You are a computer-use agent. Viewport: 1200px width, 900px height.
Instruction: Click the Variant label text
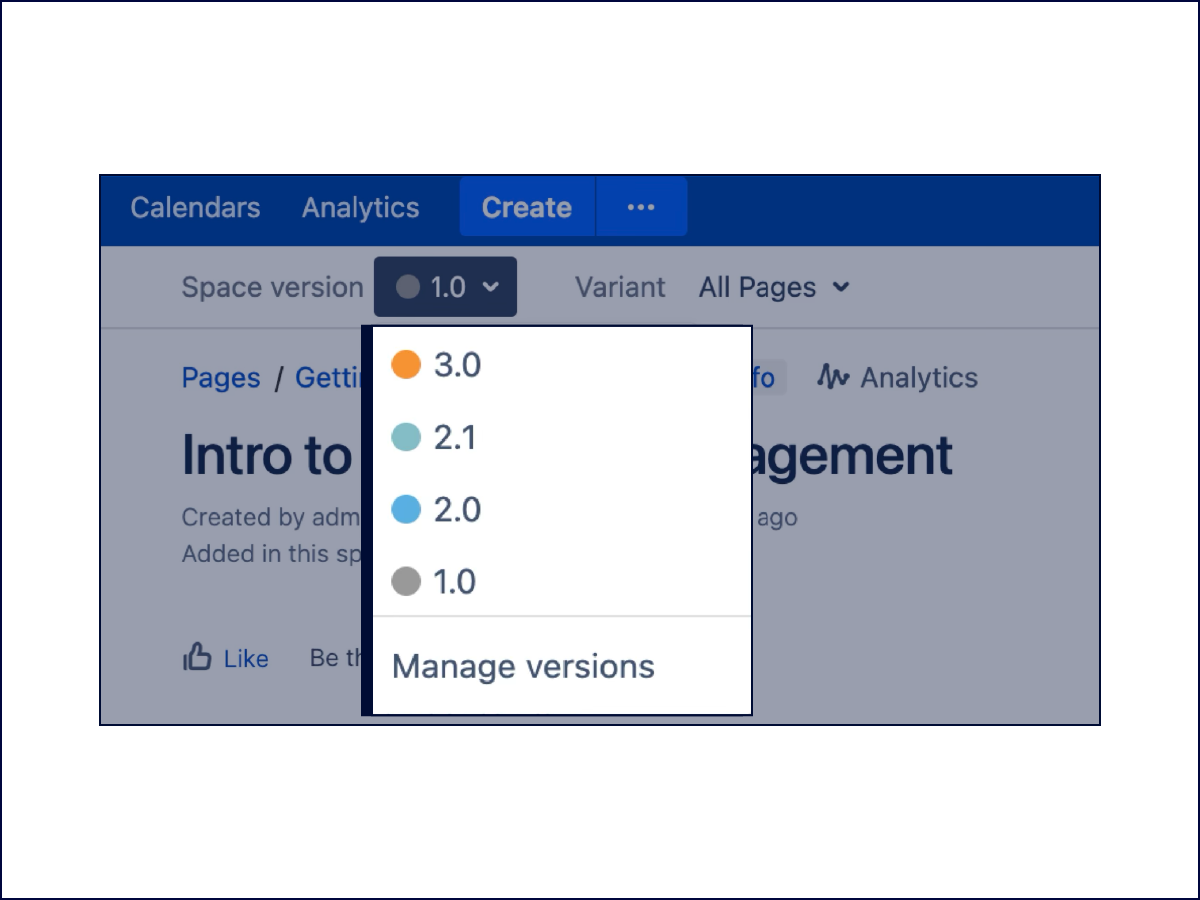(x=620, y=287)
